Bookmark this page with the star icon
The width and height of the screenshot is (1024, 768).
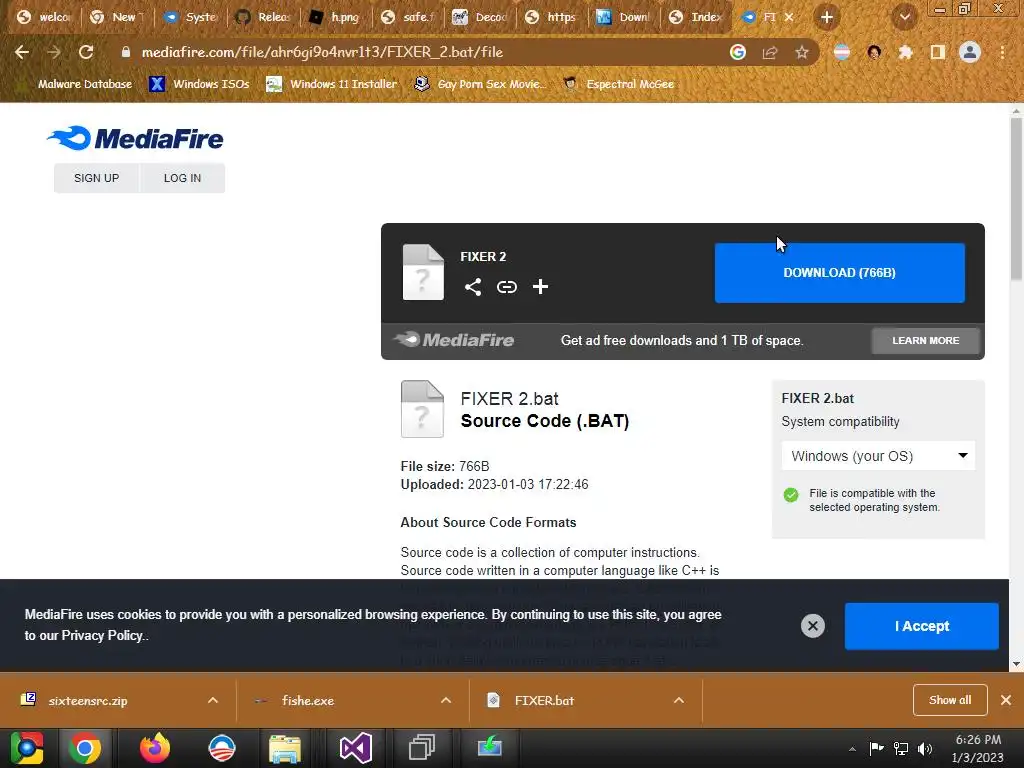802,52
